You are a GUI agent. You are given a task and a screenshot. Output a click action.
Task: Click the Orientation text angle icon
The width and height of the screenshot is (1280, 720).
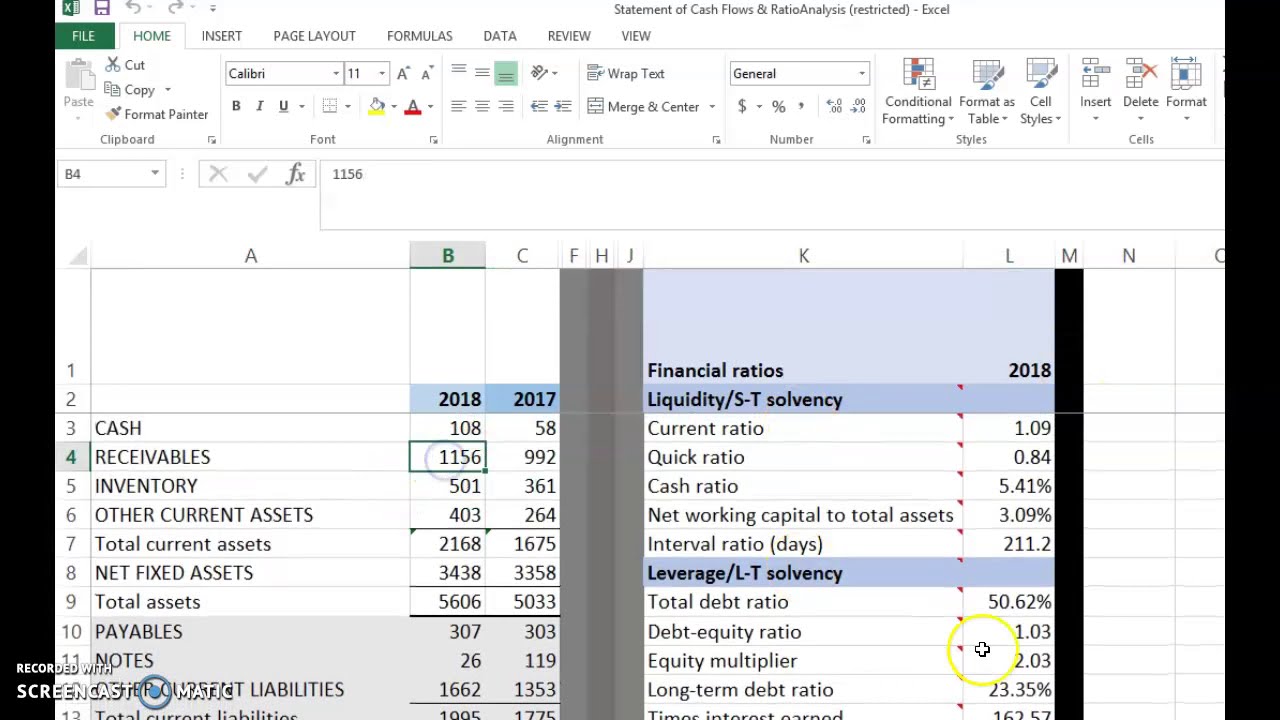tap(540, 73)
